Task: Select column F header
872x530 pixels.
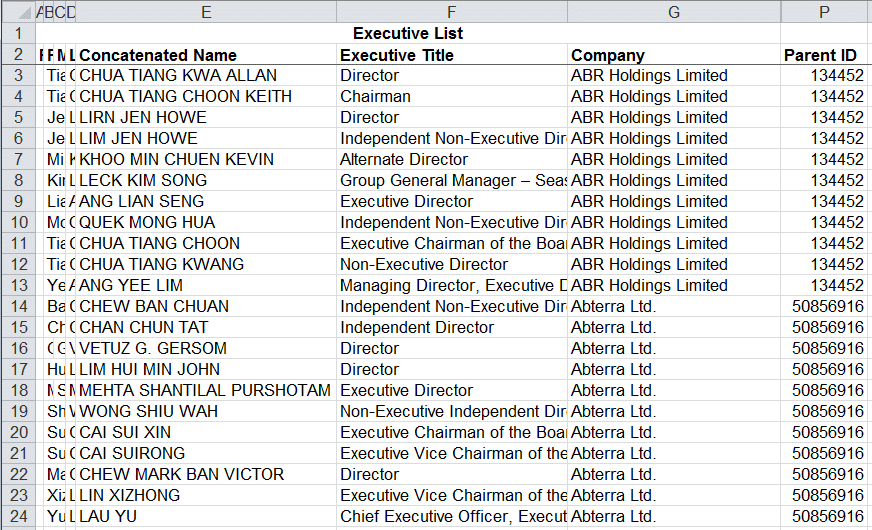Action: pos(452,12)
